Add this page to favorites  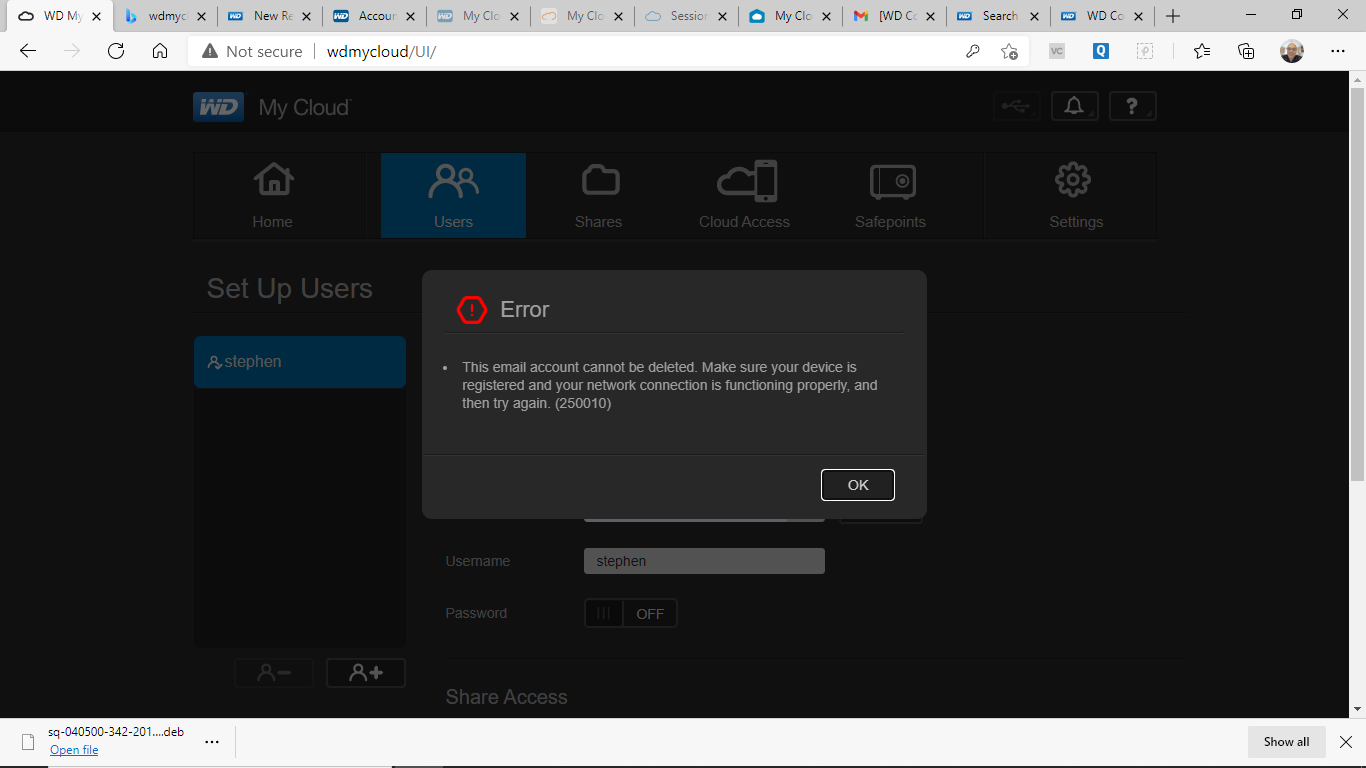[x=1010, y=51]
